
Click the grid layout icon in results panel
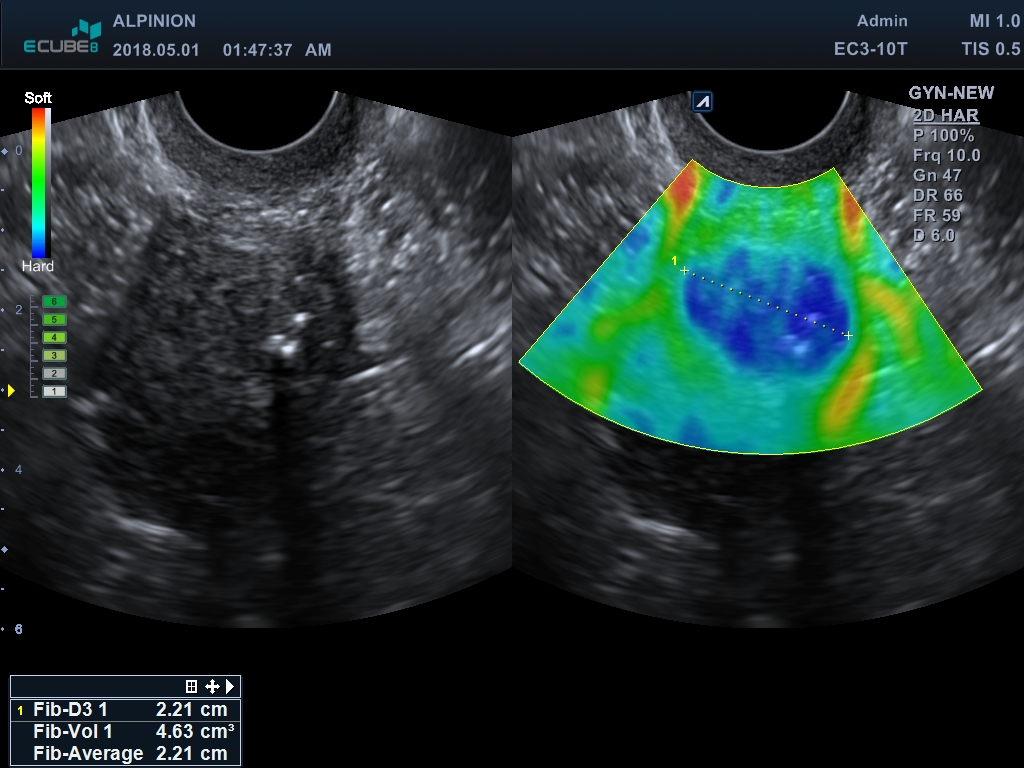[x=192, y=687]
